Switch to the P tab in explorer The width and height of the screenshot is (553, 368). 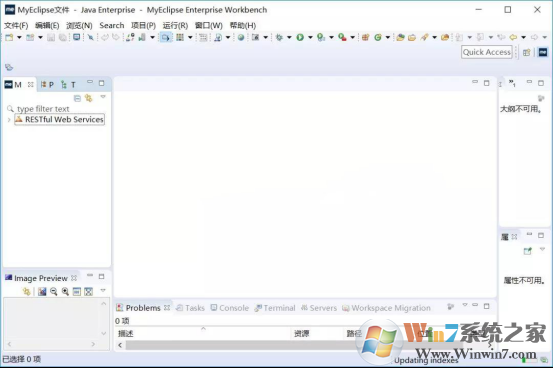click(x=47, y=85)
